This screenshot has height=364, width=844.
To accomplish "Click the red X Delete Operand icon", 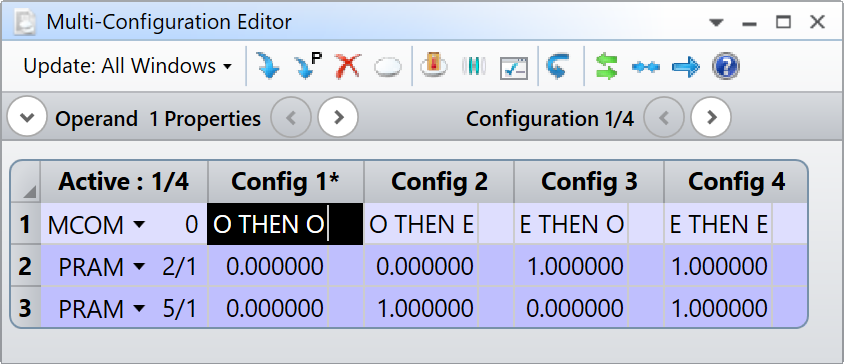I will point(348,67).
